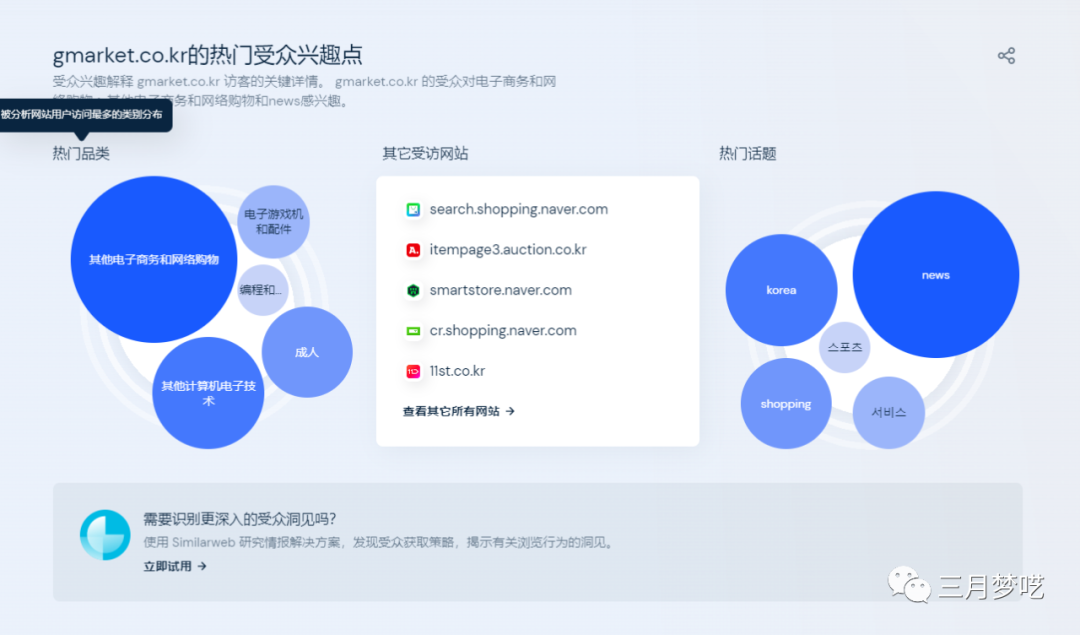Click the share icon at top right
This screenshot has width=1080, height=635.
pyautogui.click(x=1006, y=56)
